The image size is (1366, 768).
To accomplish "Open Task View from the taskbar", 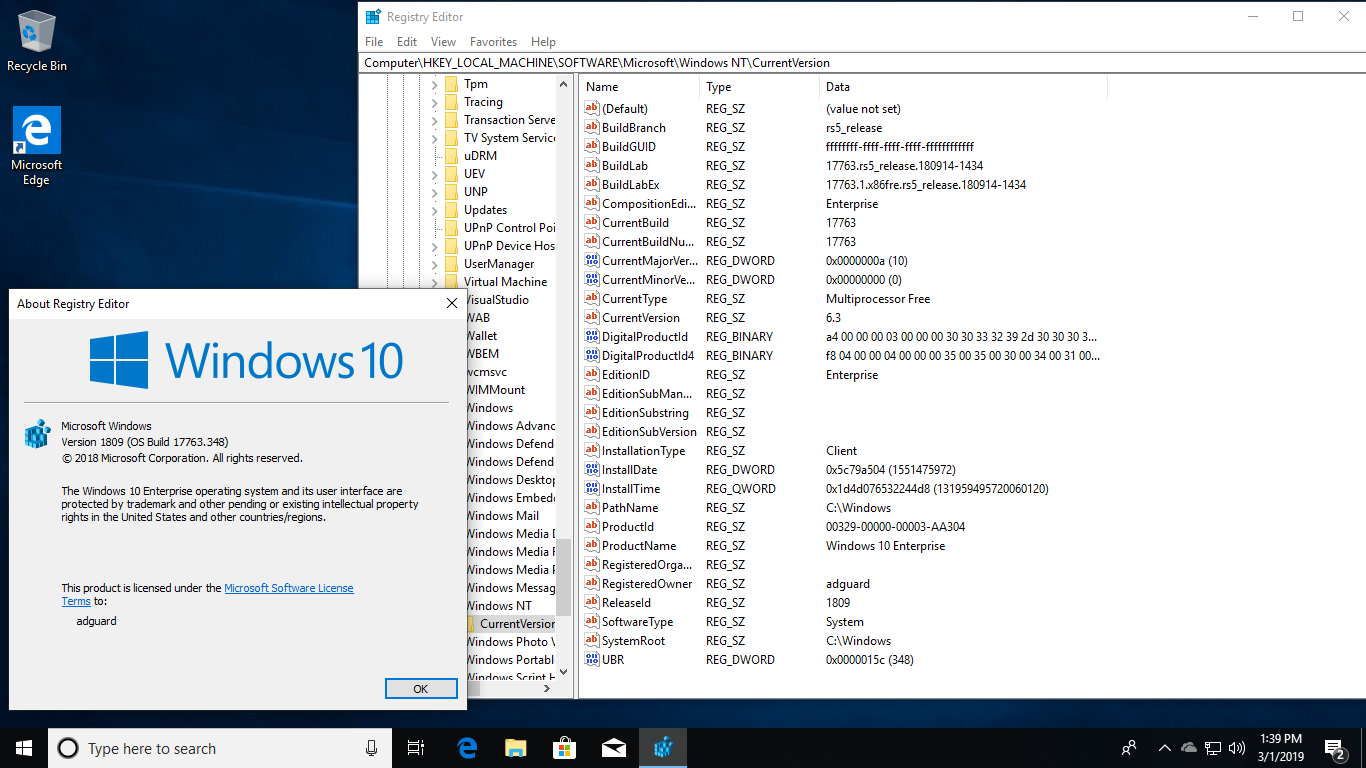I will [x=416, y=748].
